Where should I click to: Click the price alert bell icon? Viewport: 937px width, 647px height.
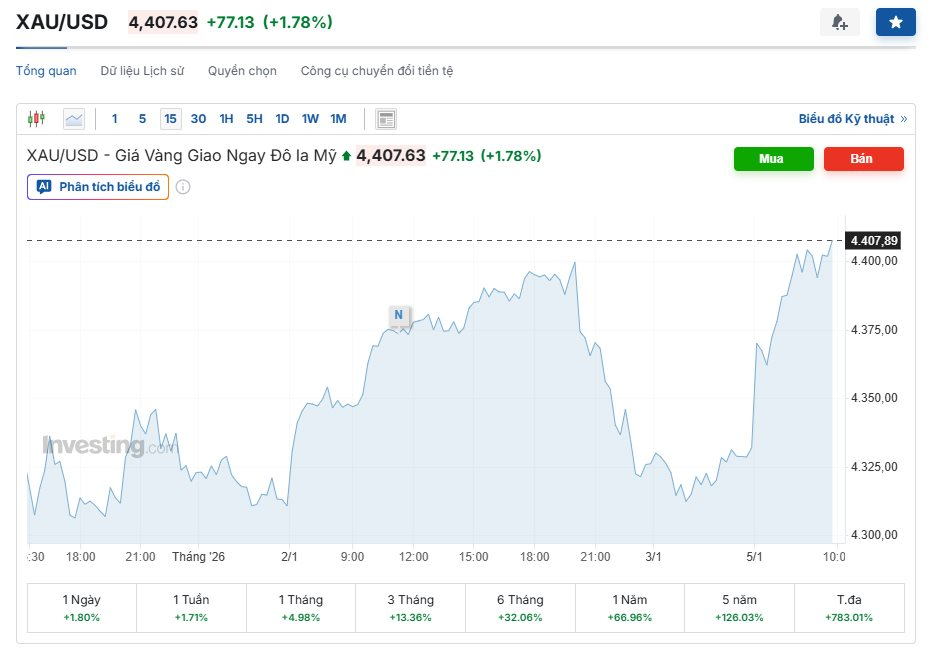click(x=839, y=22)
